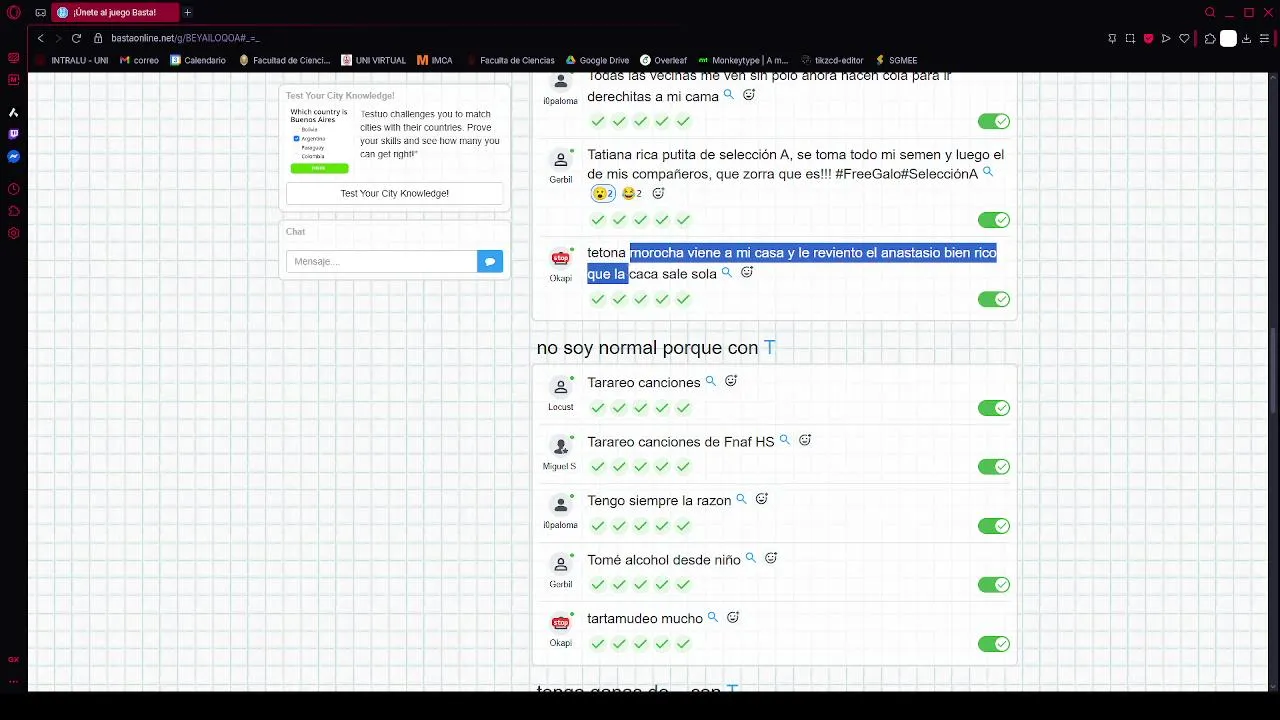
Task: Click the search magnifier beside 'Tengo siempre la razon'
Action: pyautogui.click(x=741, y=499)
